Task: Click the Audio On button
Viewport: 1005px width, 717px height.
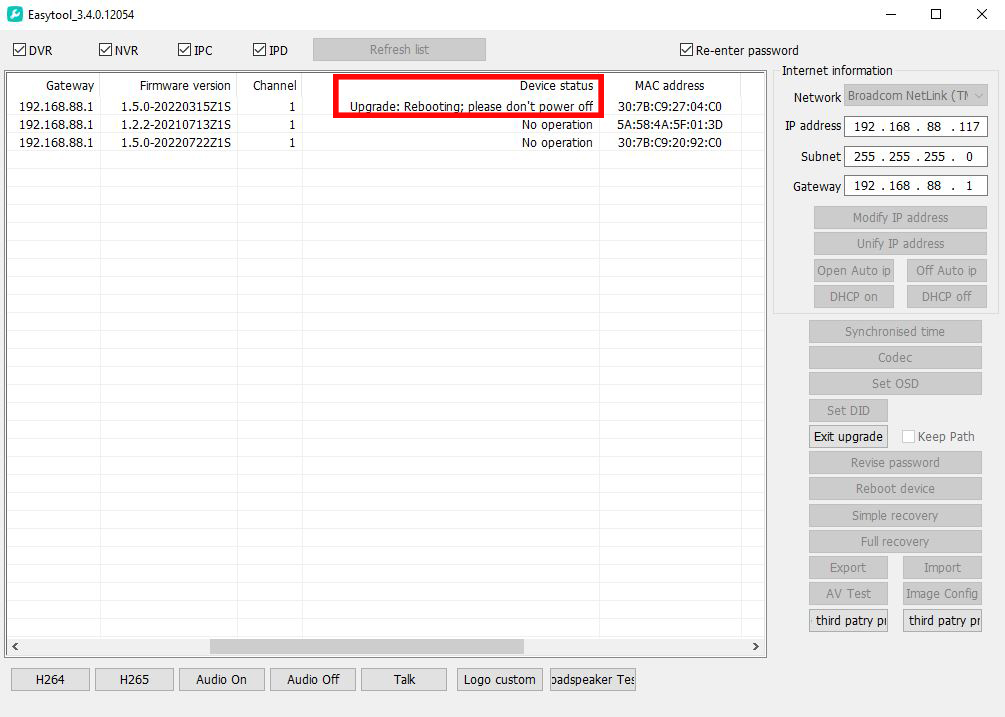Action: (221, 680)
